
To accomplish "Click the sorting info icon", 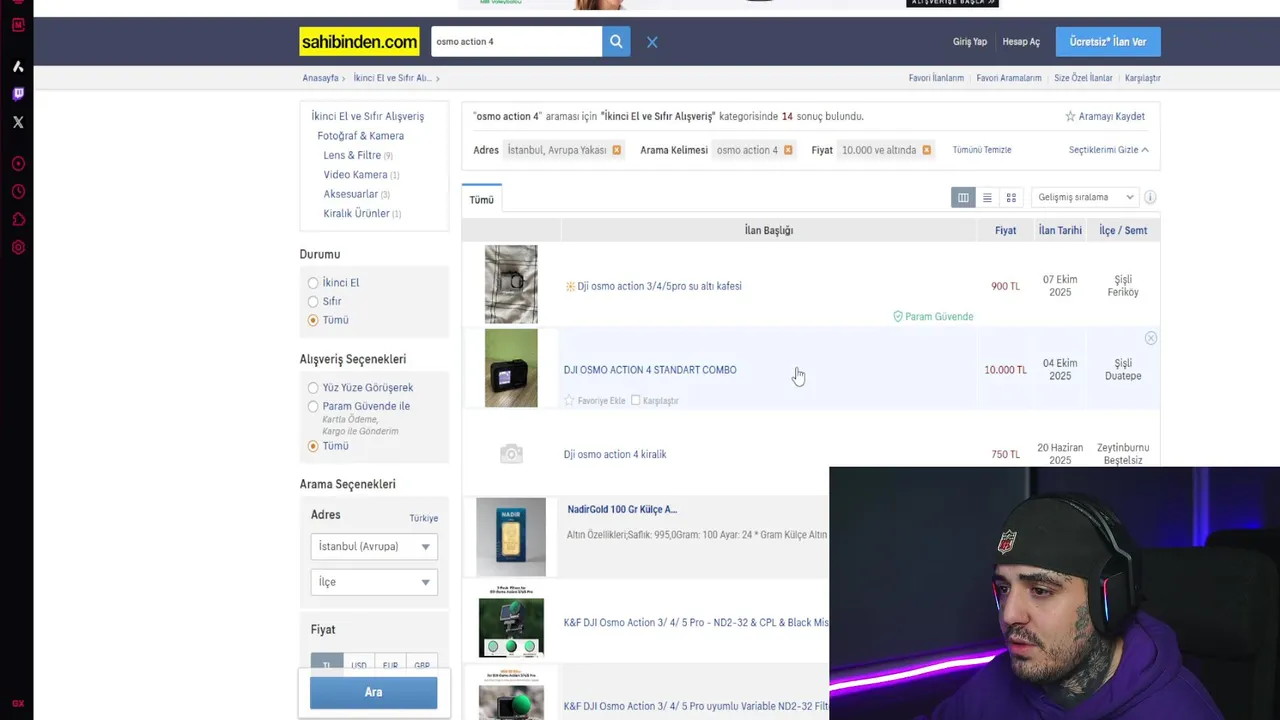I will (1150, 197).
